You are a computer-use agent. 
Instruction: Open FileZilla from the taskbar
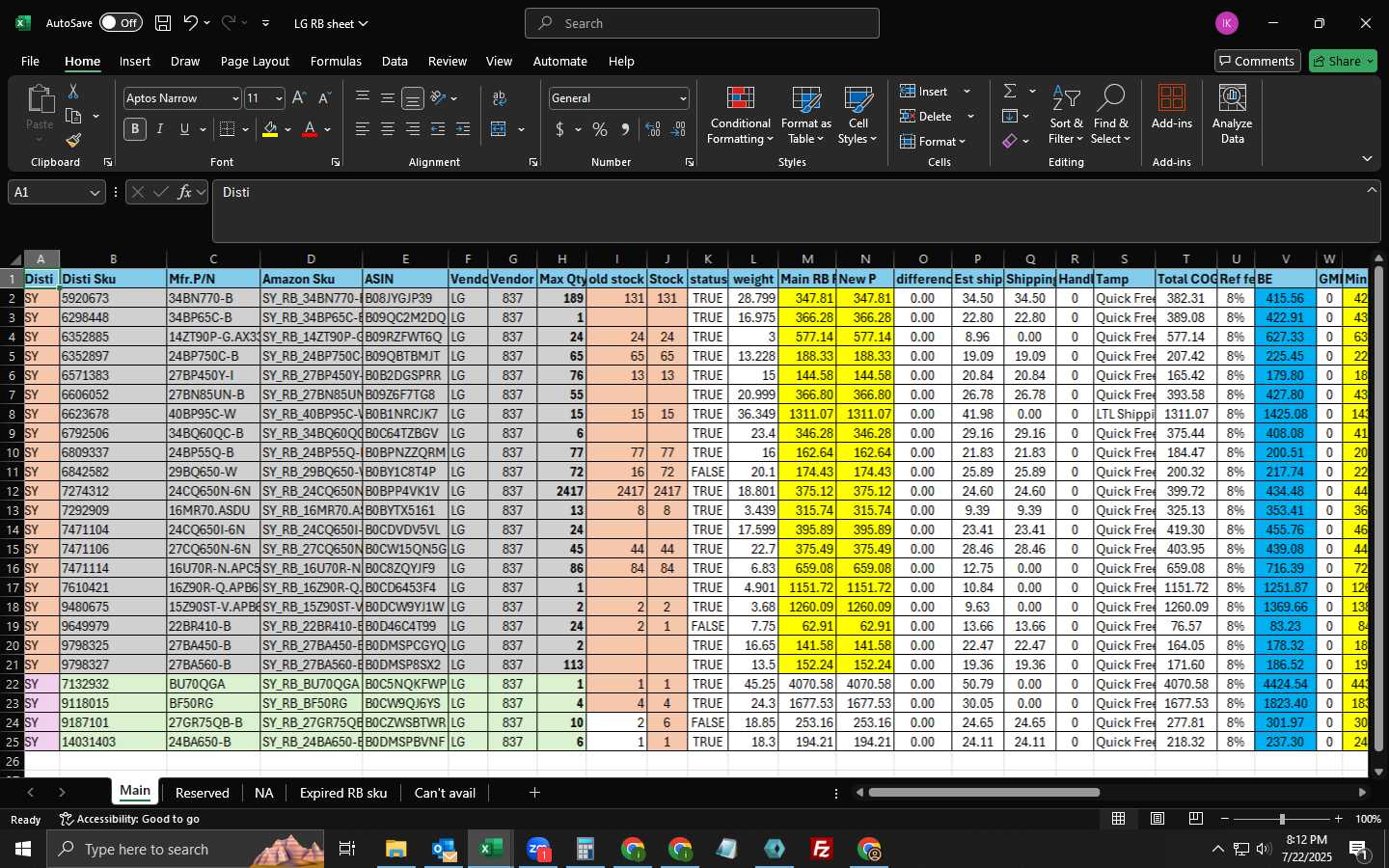coord(822,849)
